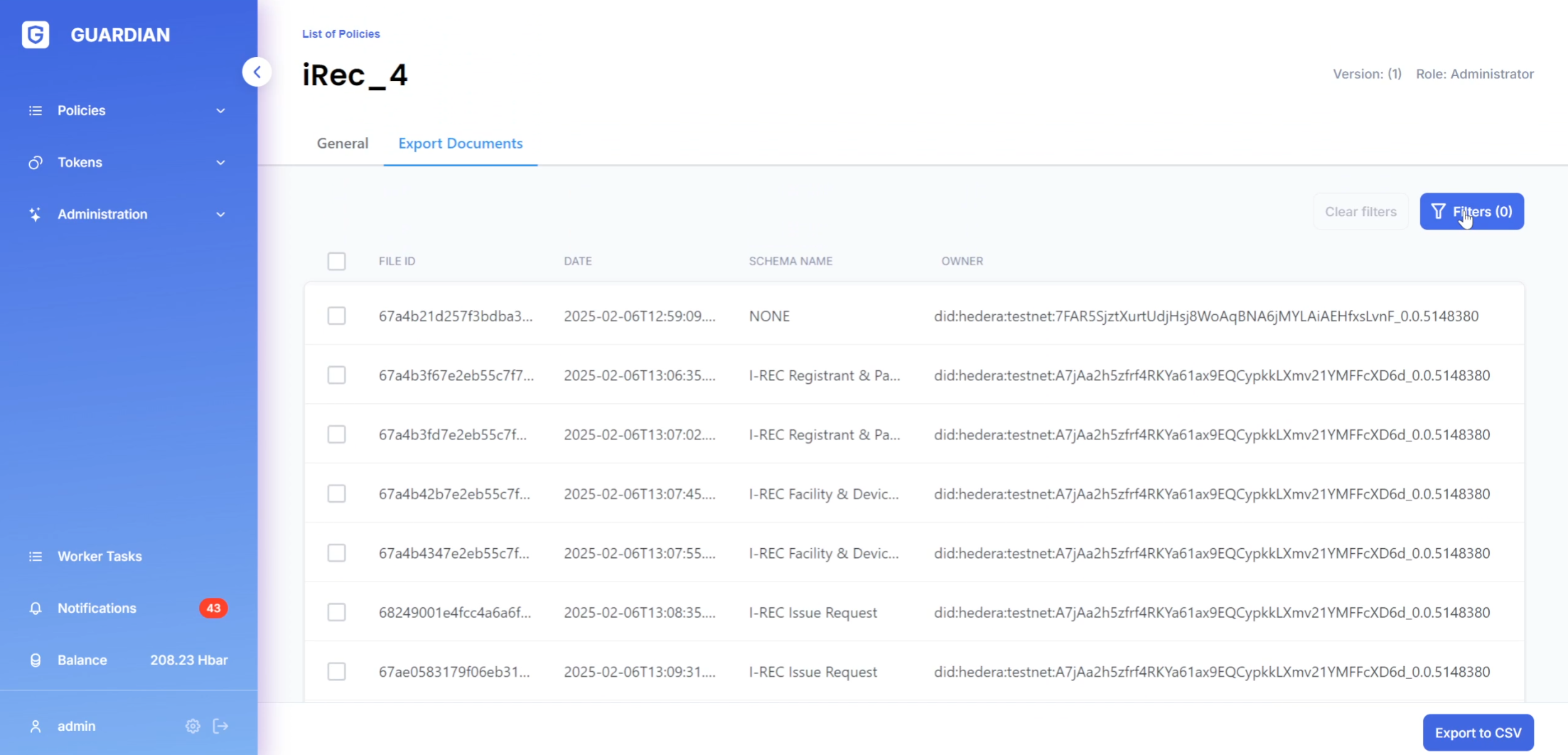Check the row with schema name NONE
This screenshot has height=755, width=1568.
tap(336, 316)
